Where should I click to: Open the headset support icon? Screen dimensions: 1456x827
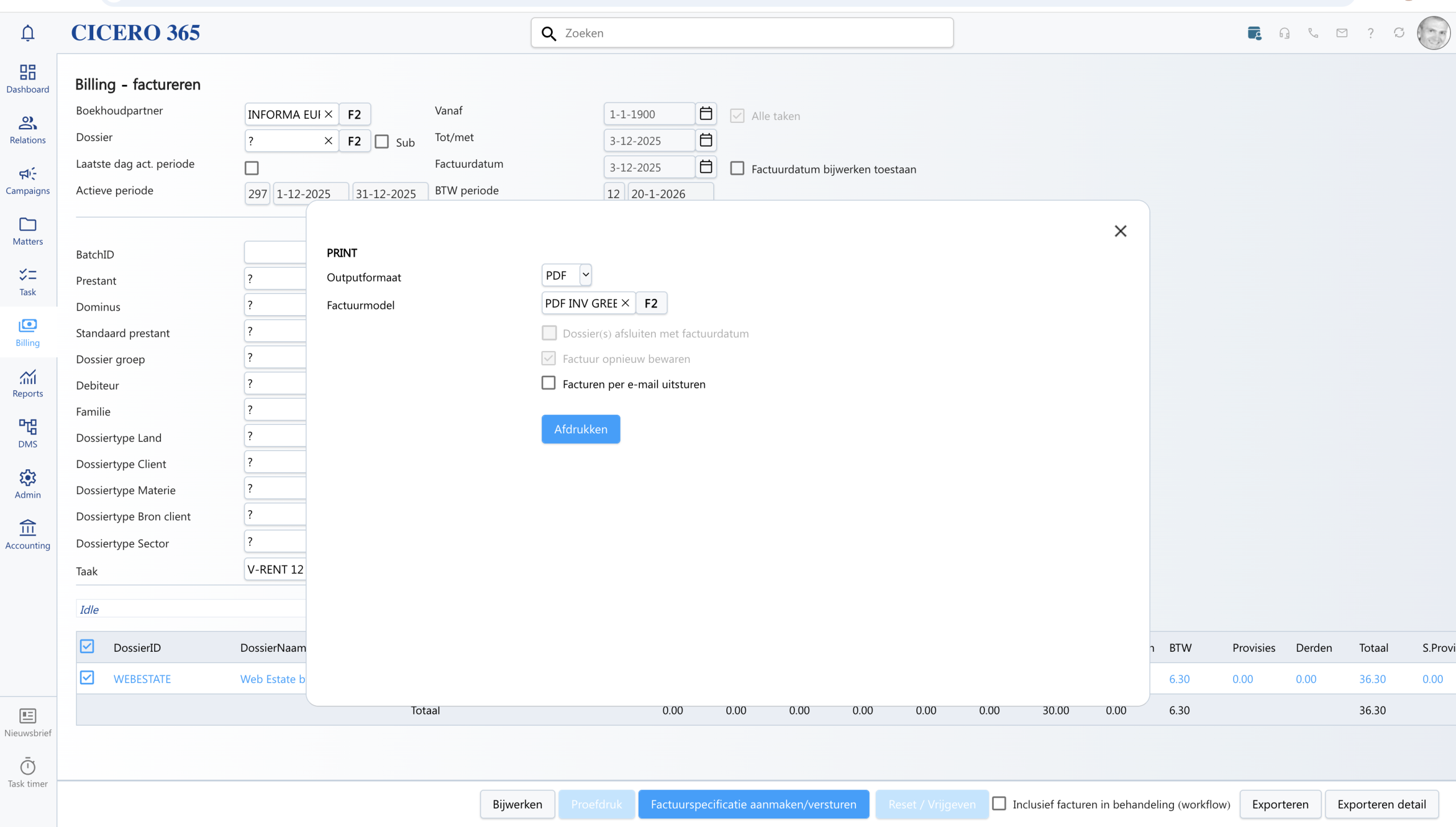1284,33
